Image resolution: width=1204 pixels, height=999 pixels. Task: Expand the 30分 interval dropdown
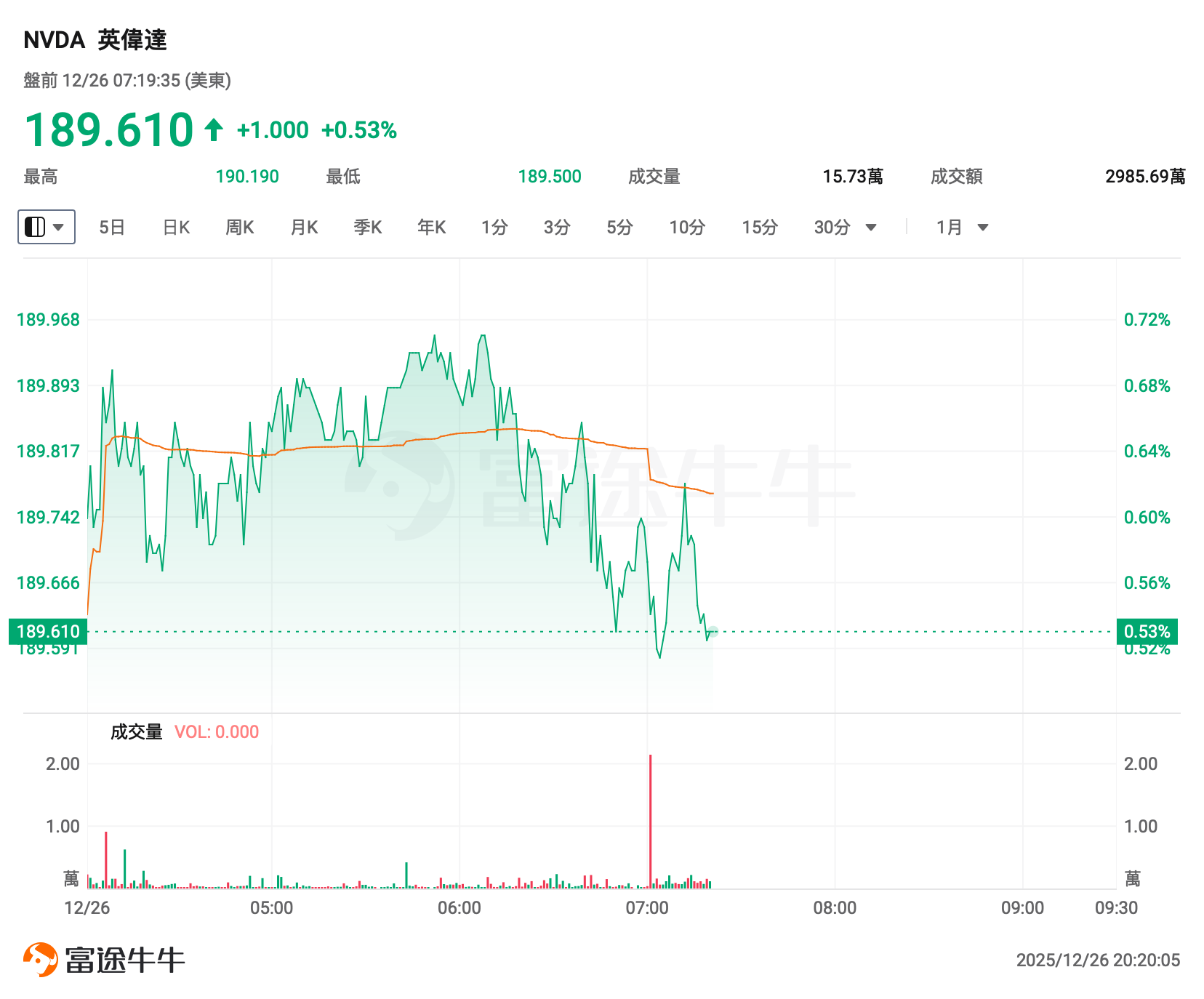pos(870,228)
